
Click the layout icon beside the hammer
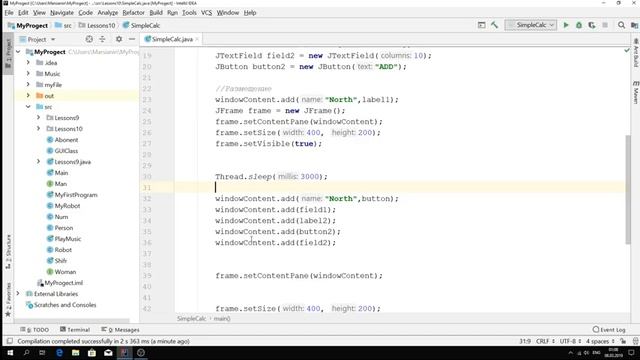click(x=482, y=25)
